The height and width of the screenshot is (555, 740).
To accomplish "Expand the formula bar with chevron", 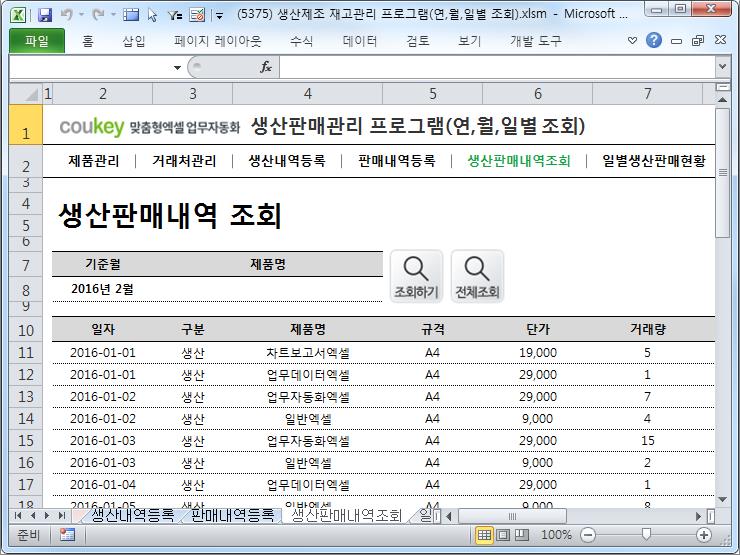I will click(722, 67).
